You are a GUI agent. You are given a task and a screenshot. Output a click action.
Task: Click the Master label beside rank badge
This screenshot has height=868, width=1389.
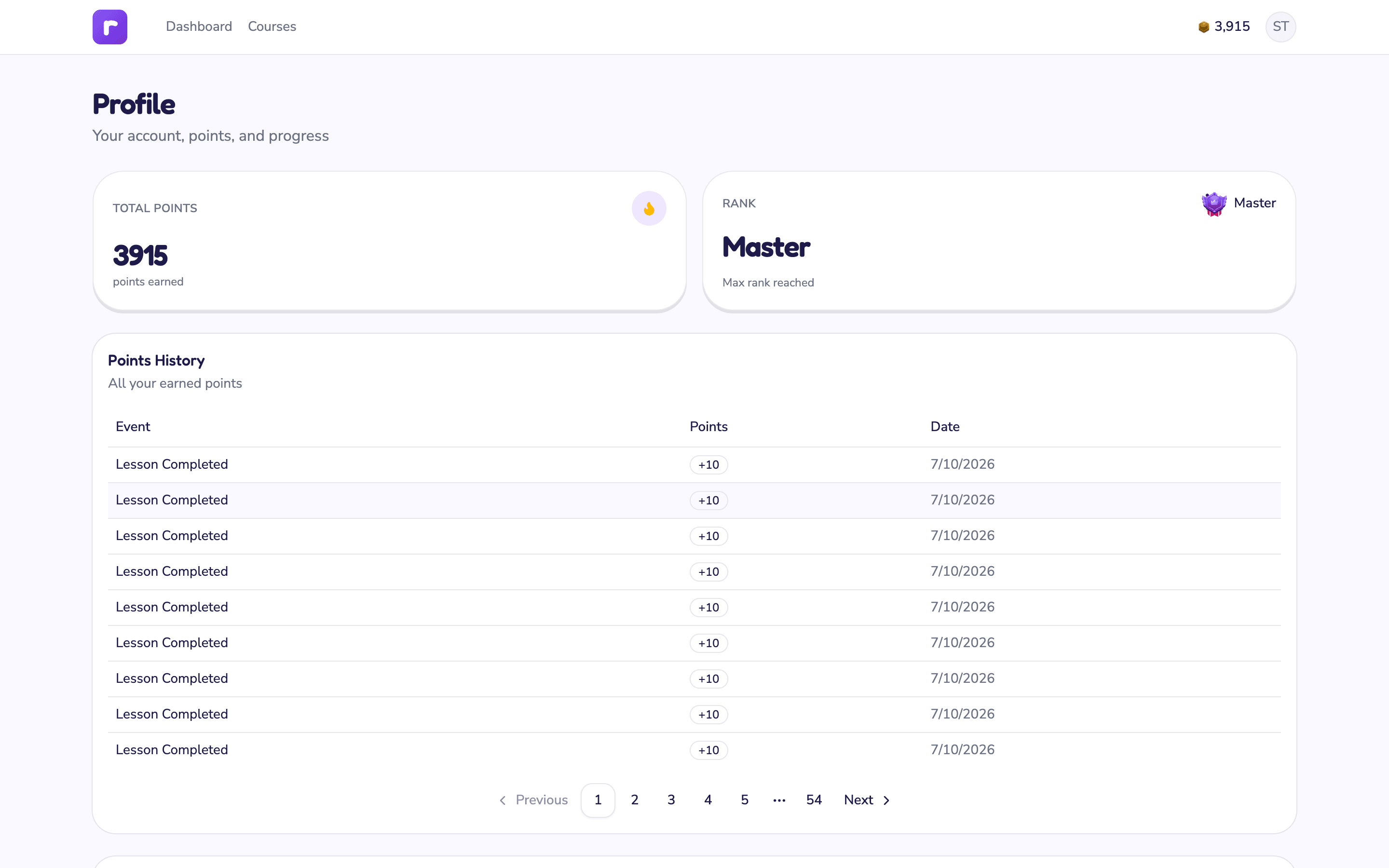pos(1255,203)
